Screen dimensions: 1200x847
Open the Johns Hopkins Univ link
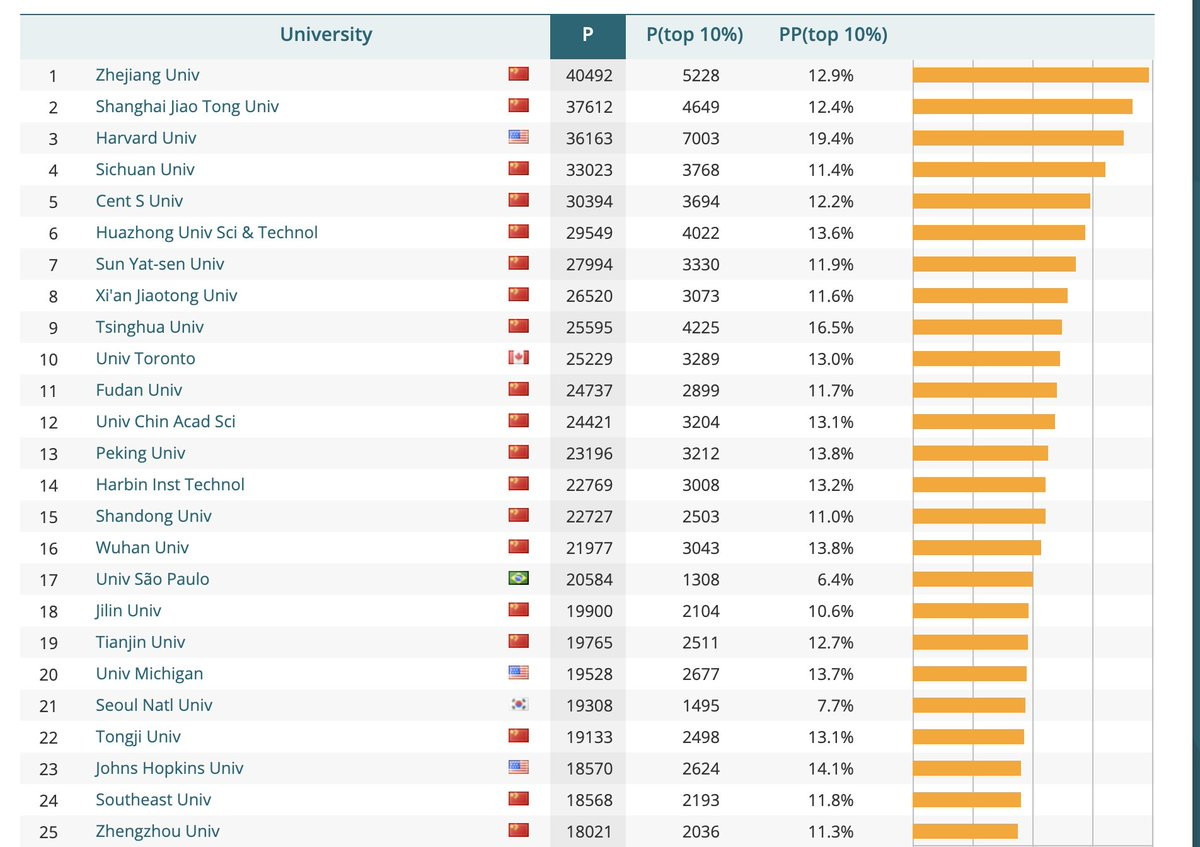170,768
